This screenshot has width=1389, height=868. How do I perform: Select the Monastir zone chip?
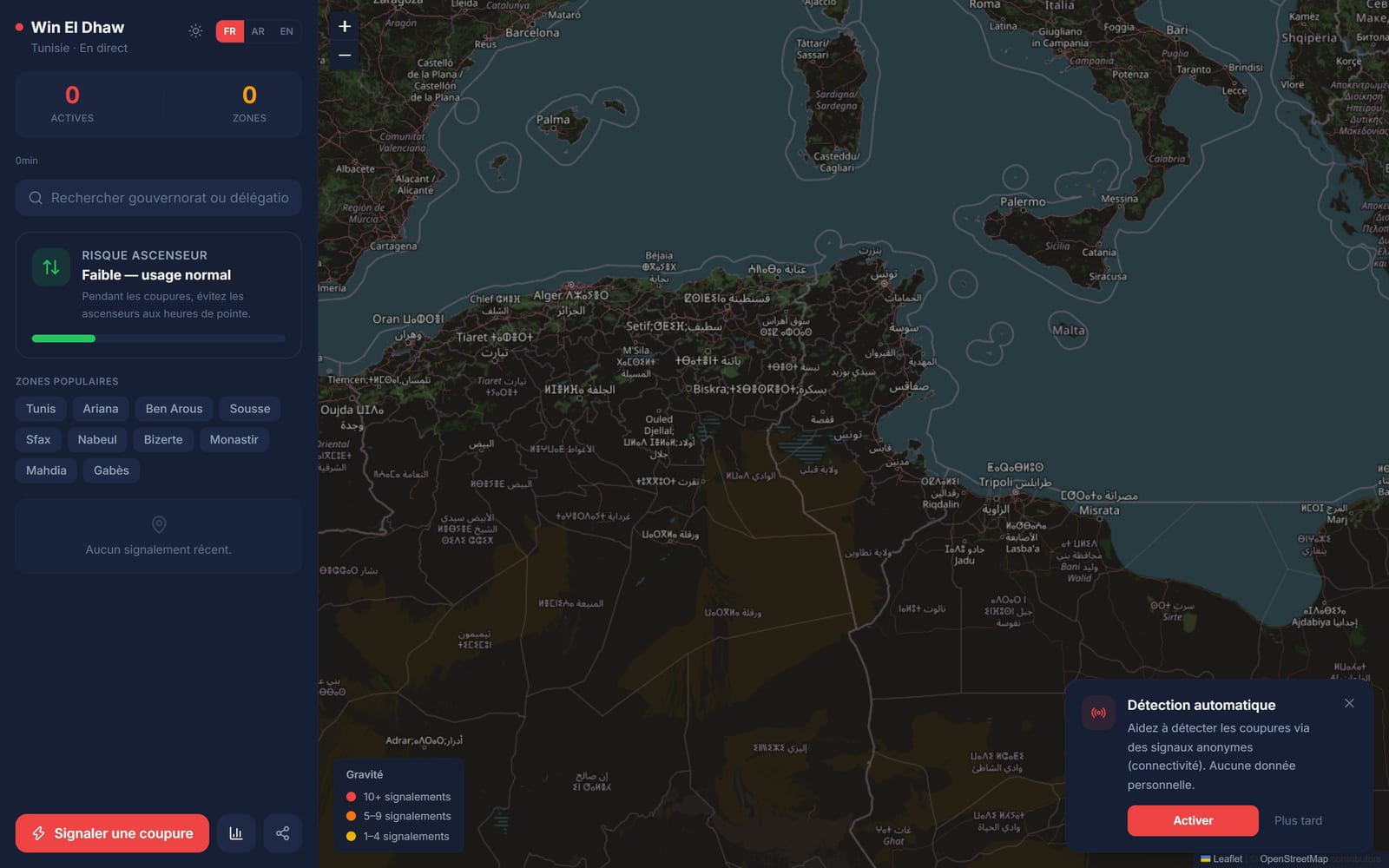pos(234,439)
